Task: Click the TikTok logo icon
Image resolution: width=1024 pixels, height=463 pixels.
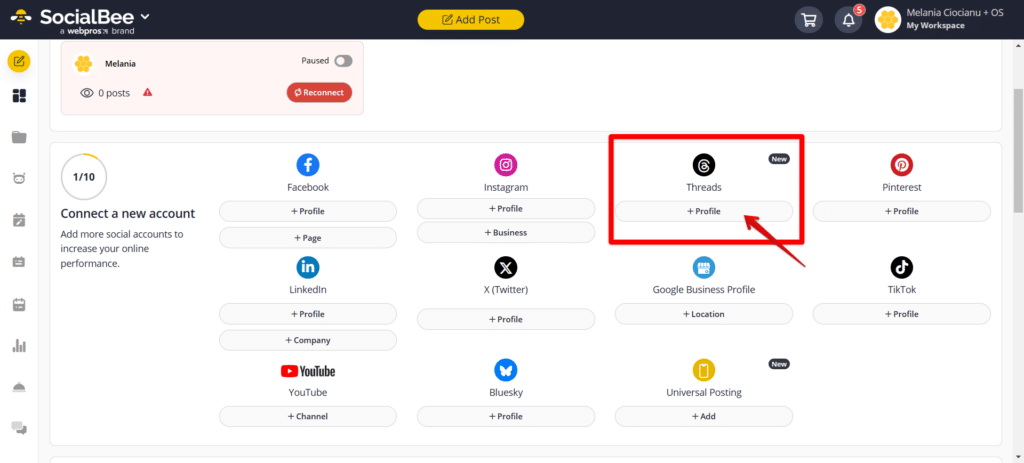Action: click(902, 267)
